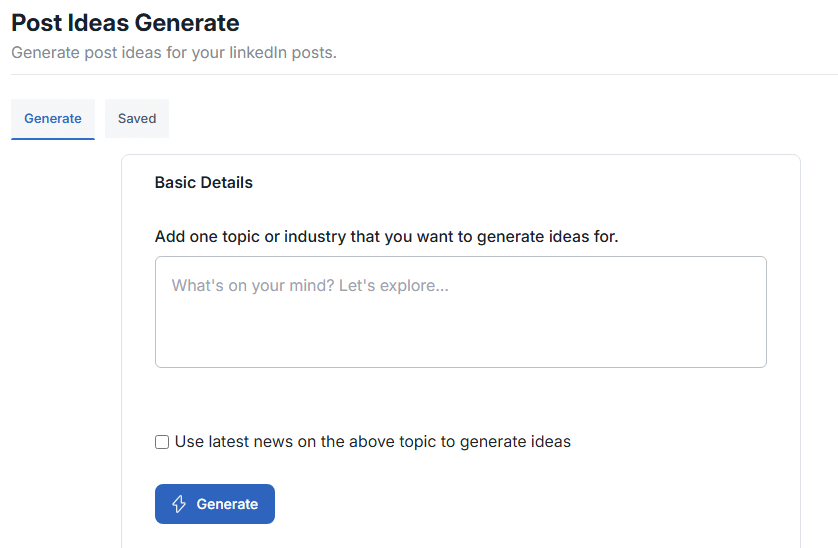Click 'Use latest news on the above topic' label

pos(373,442)
